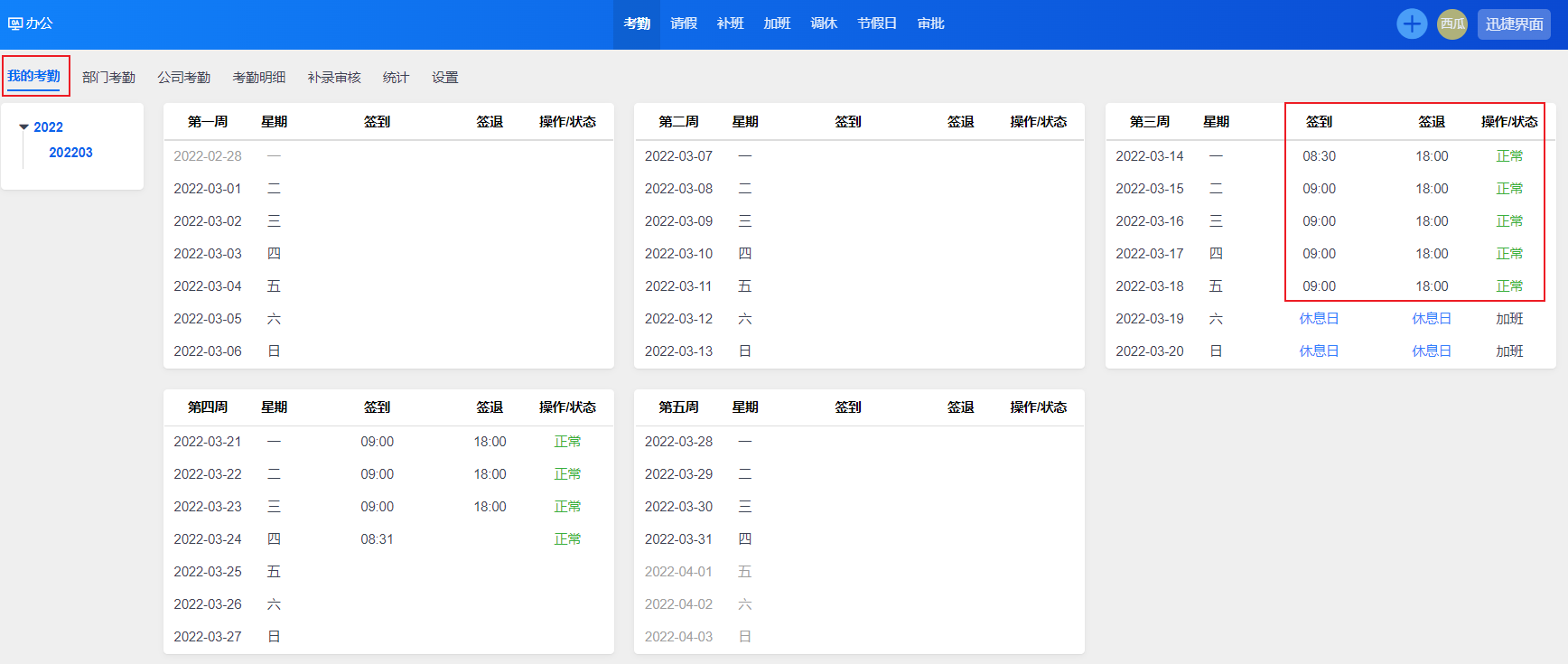1568x664 pixels.
Task: Open the 审批 menu item
Action: (930, 23)
